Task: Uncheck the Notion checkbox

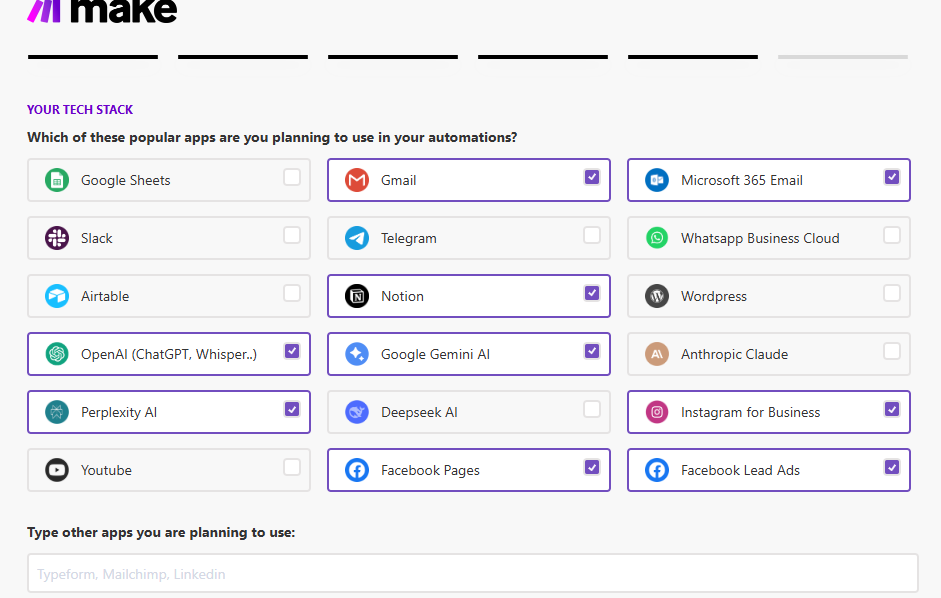Action: click(592, 293)
